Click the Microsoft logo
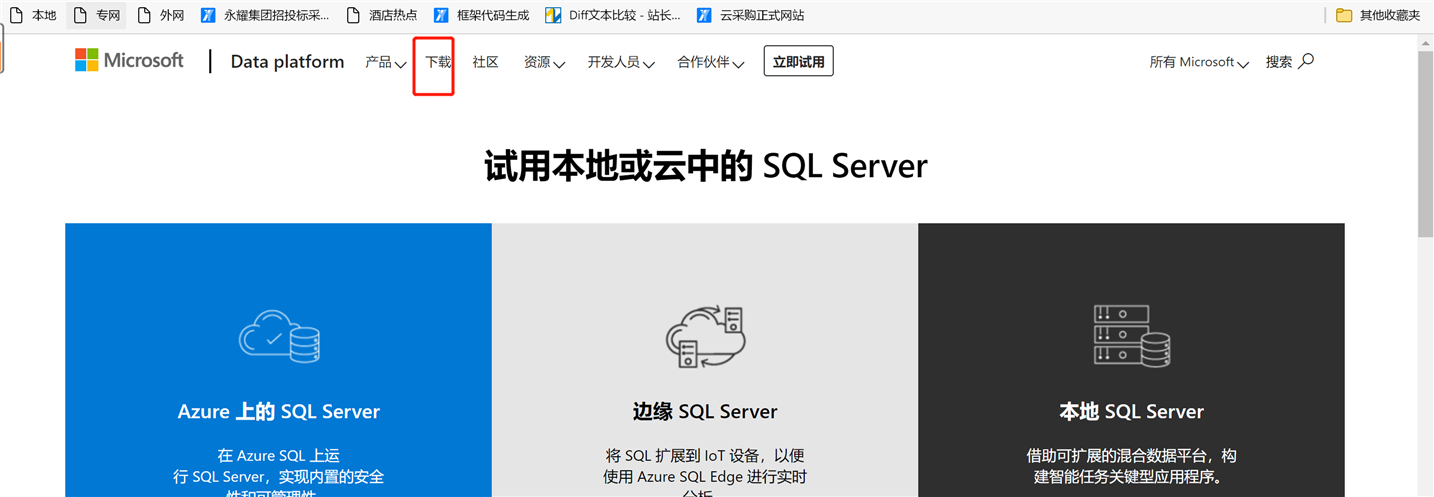The width and height of the screenshot is (1434, 497). (129, 60)
